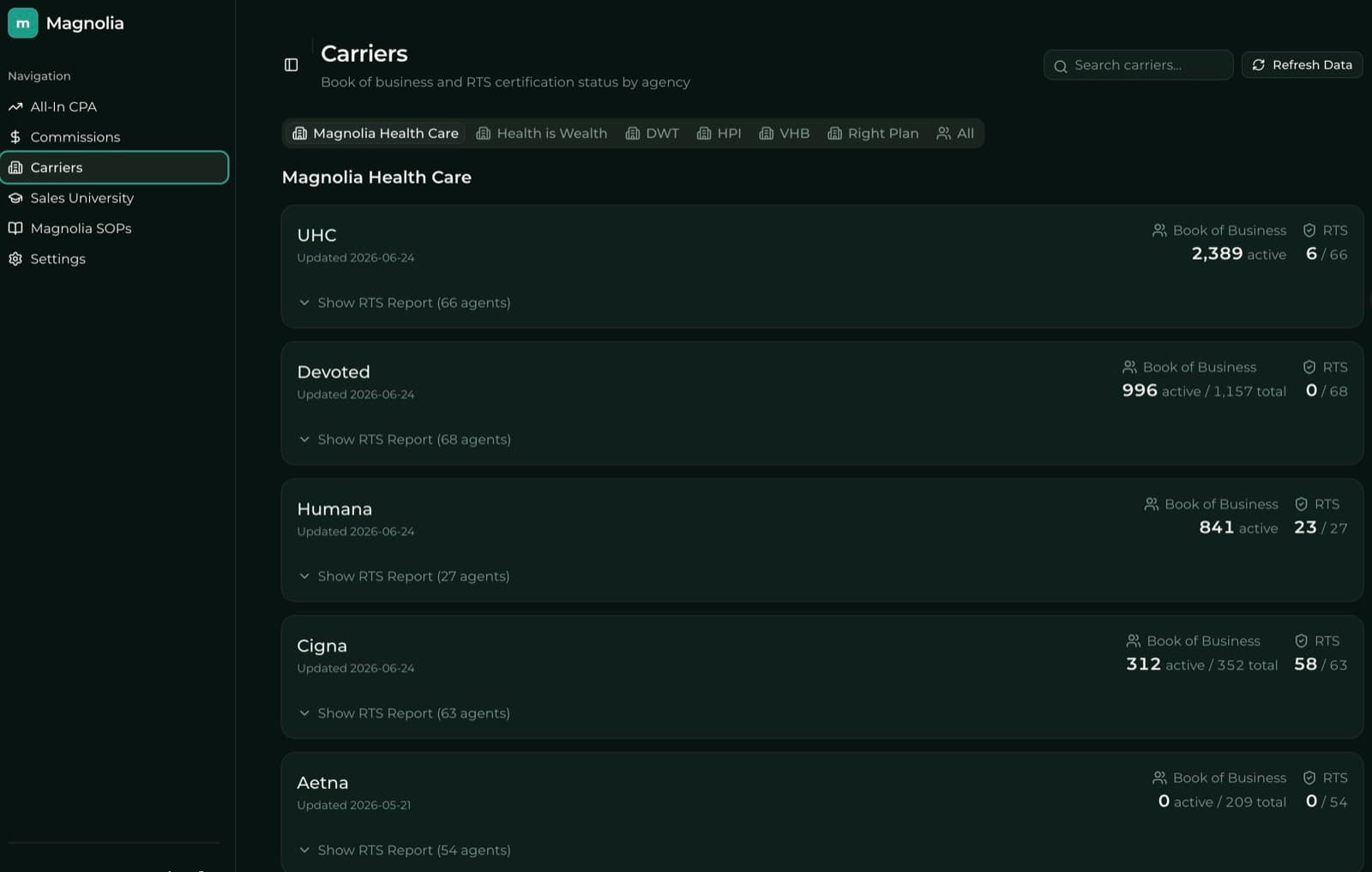Click the Settings gear icon
This screenshot has height=872, width=1372.
click(x=15, y=259)
